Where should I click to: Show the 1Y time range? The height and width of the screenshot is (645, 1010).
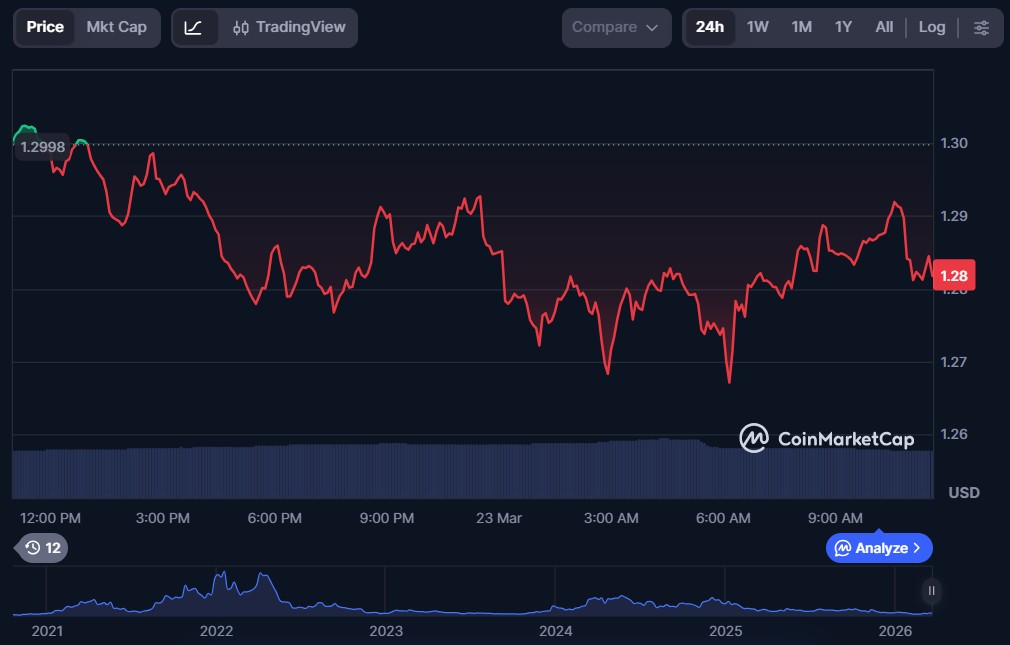coord(843,27)
